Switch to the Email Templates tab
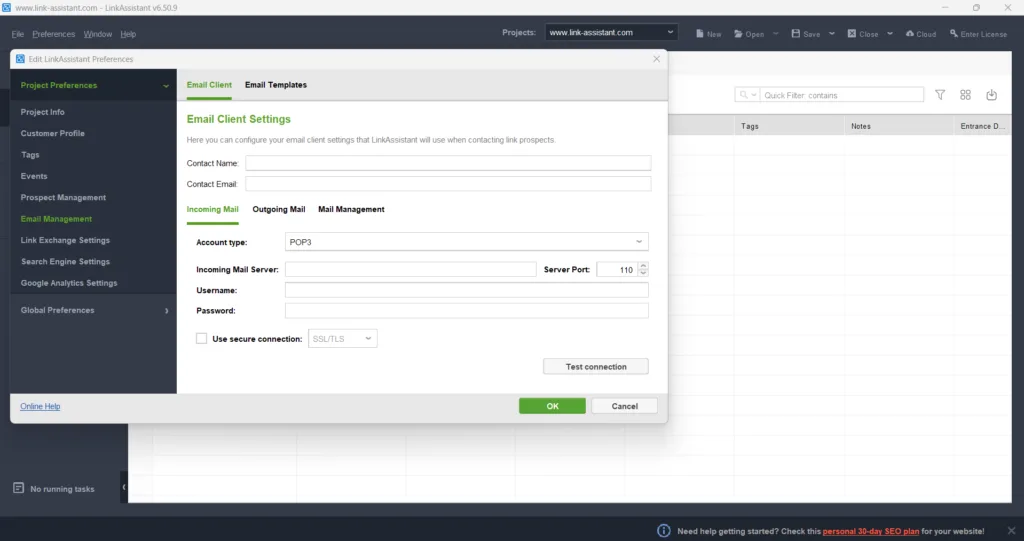 tap(276, 85)
